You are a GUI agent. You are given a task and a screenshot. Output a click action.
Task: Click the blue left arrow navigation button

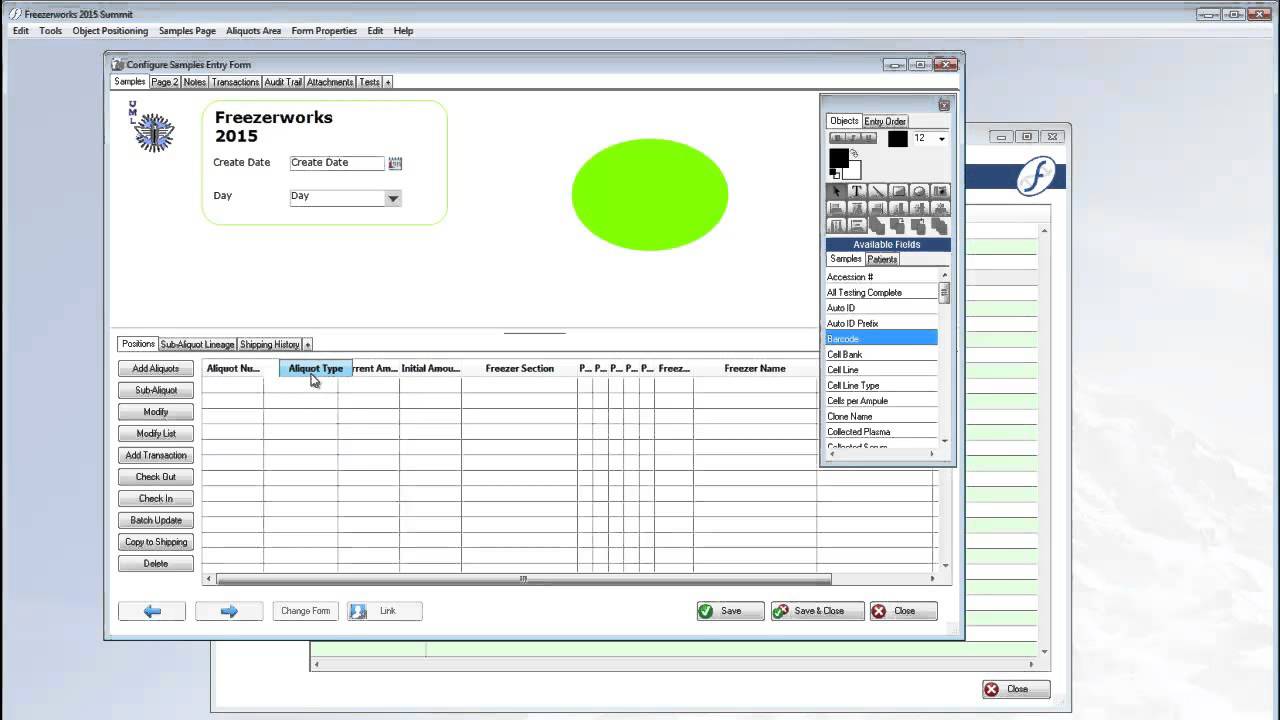[152, 611]
